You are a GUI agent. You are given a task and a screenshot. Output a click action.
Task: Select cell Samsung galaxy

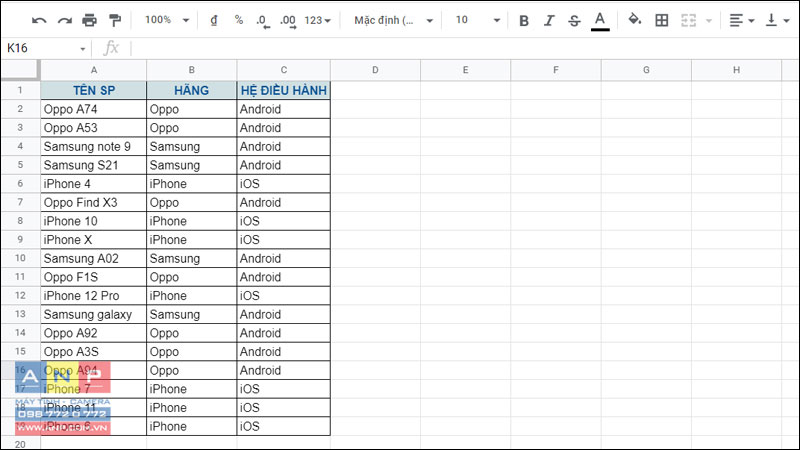[94, 314]
